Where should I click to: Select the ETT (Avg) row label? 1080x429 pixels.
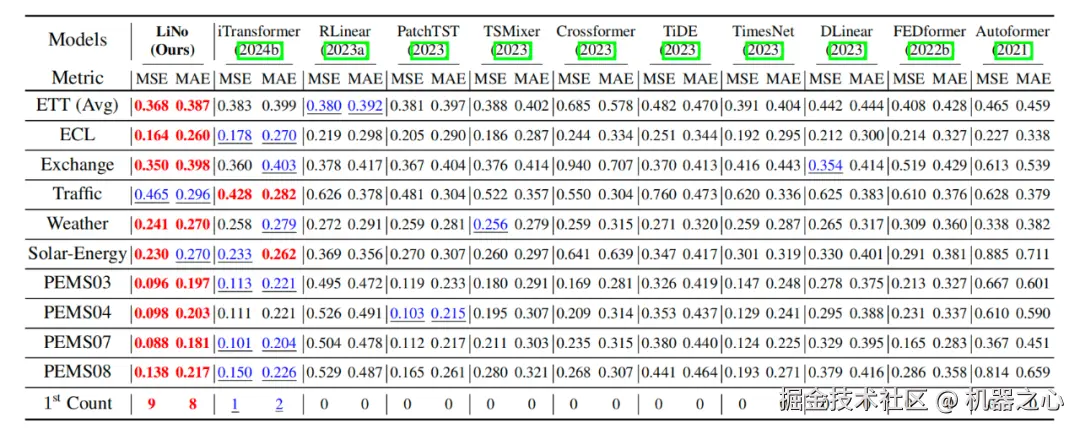(x=78, y=106)
